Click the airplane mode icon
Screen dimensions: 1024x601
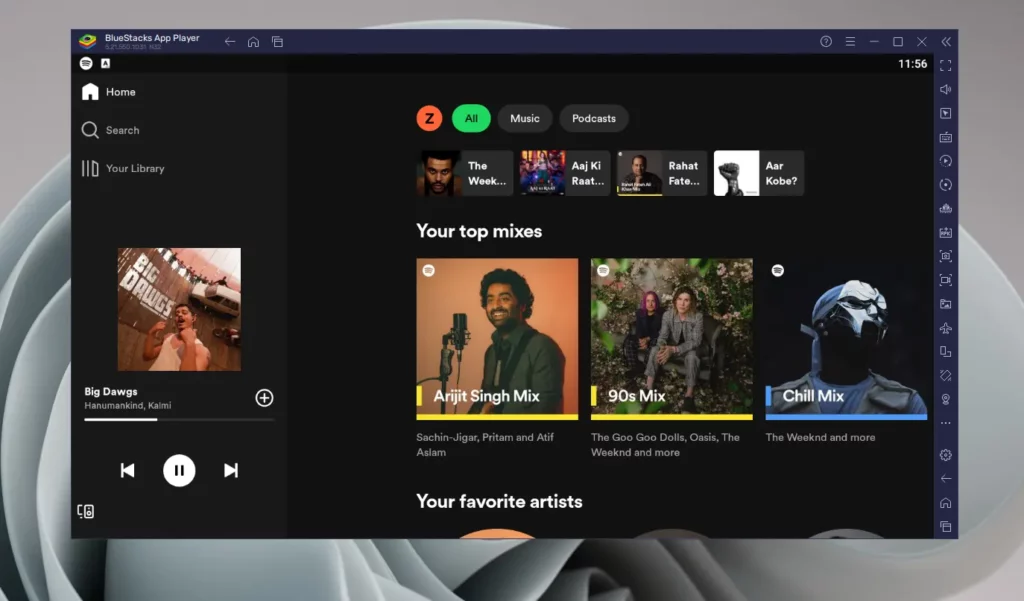point(946,328)
